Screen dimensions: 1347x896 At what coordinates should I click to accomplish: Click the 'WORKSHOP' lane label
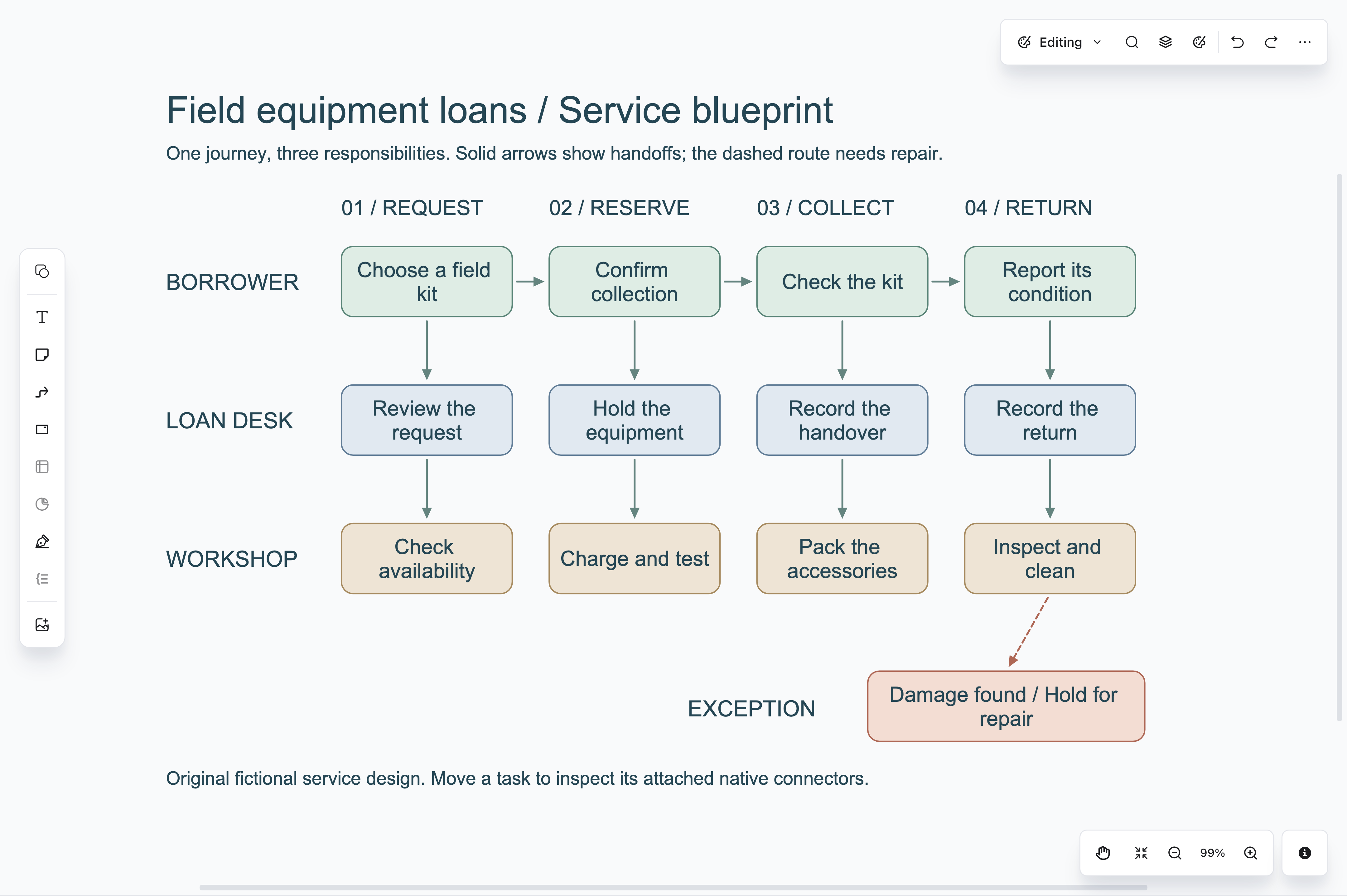point(231,559)
